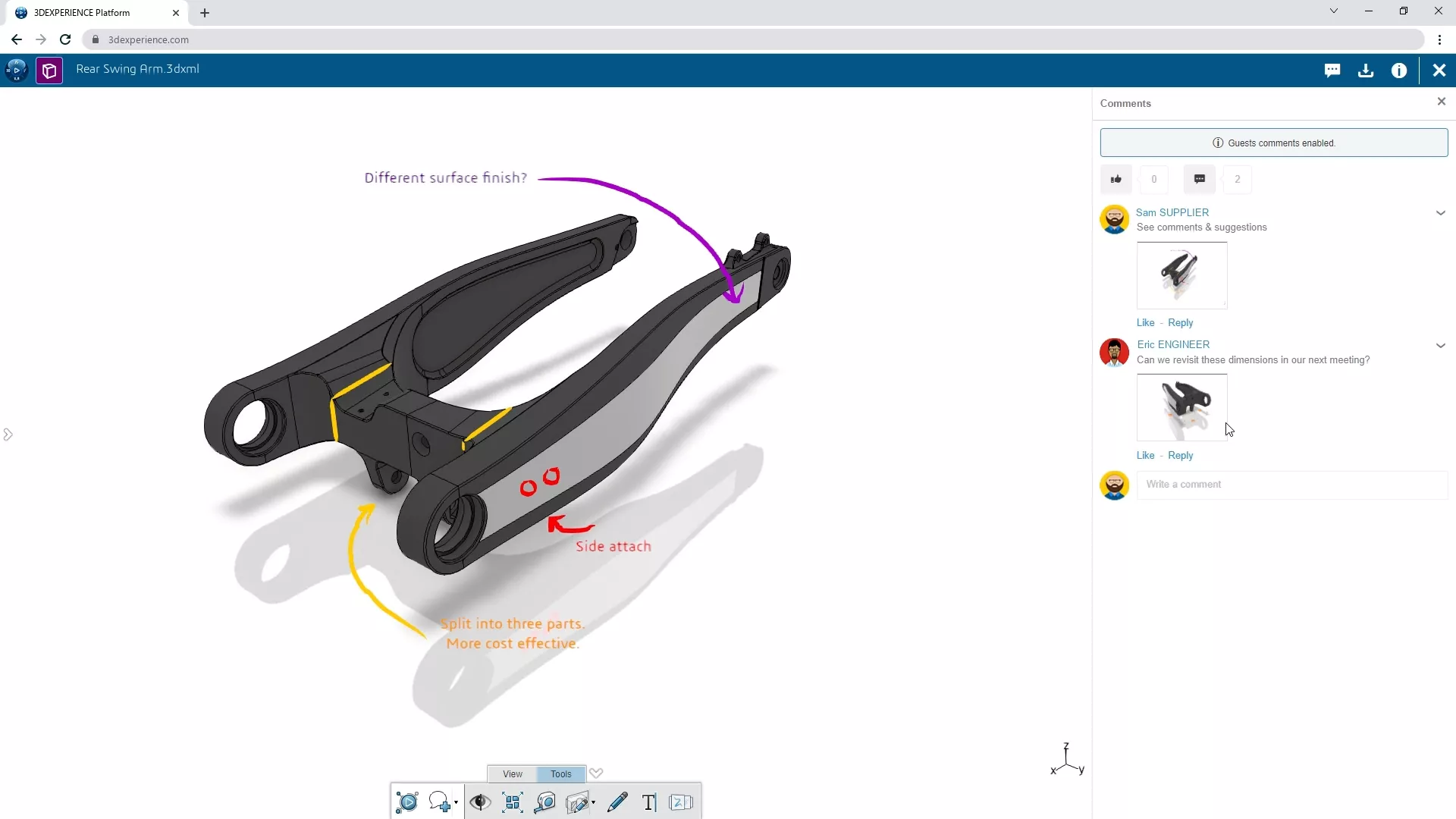
Task: Click Like under Sam SUPPLIER's comment
Action: [1146, 322]
